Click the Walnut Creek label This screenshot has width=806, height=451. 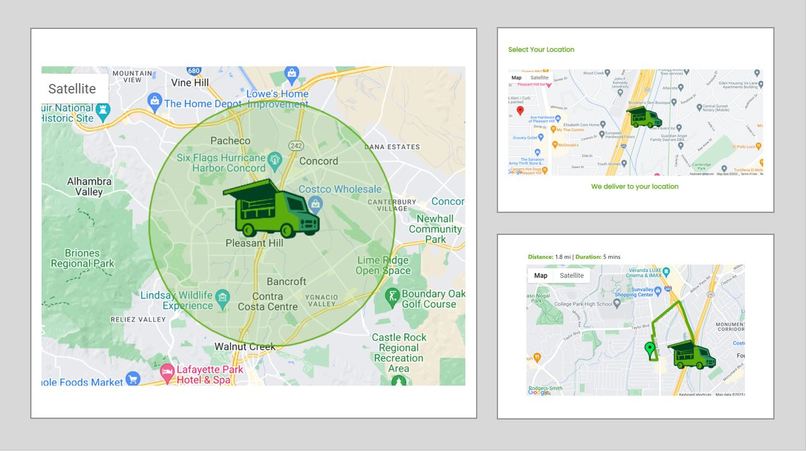pyautogui.click(x=245, y=347)
